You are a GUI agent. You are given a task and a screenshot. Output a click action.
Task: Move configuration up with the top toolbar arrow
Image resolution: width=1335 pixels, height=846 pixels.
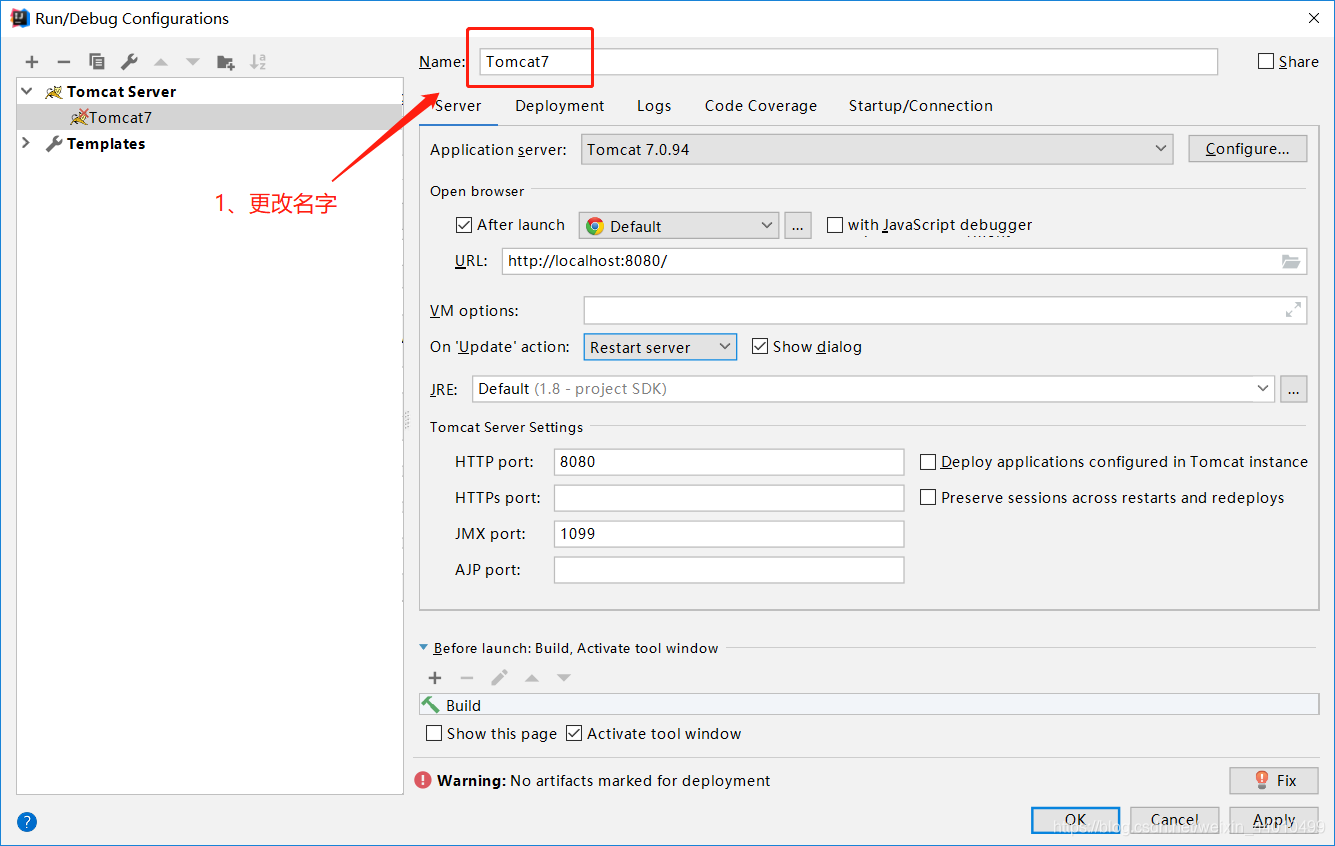point(161,62)
